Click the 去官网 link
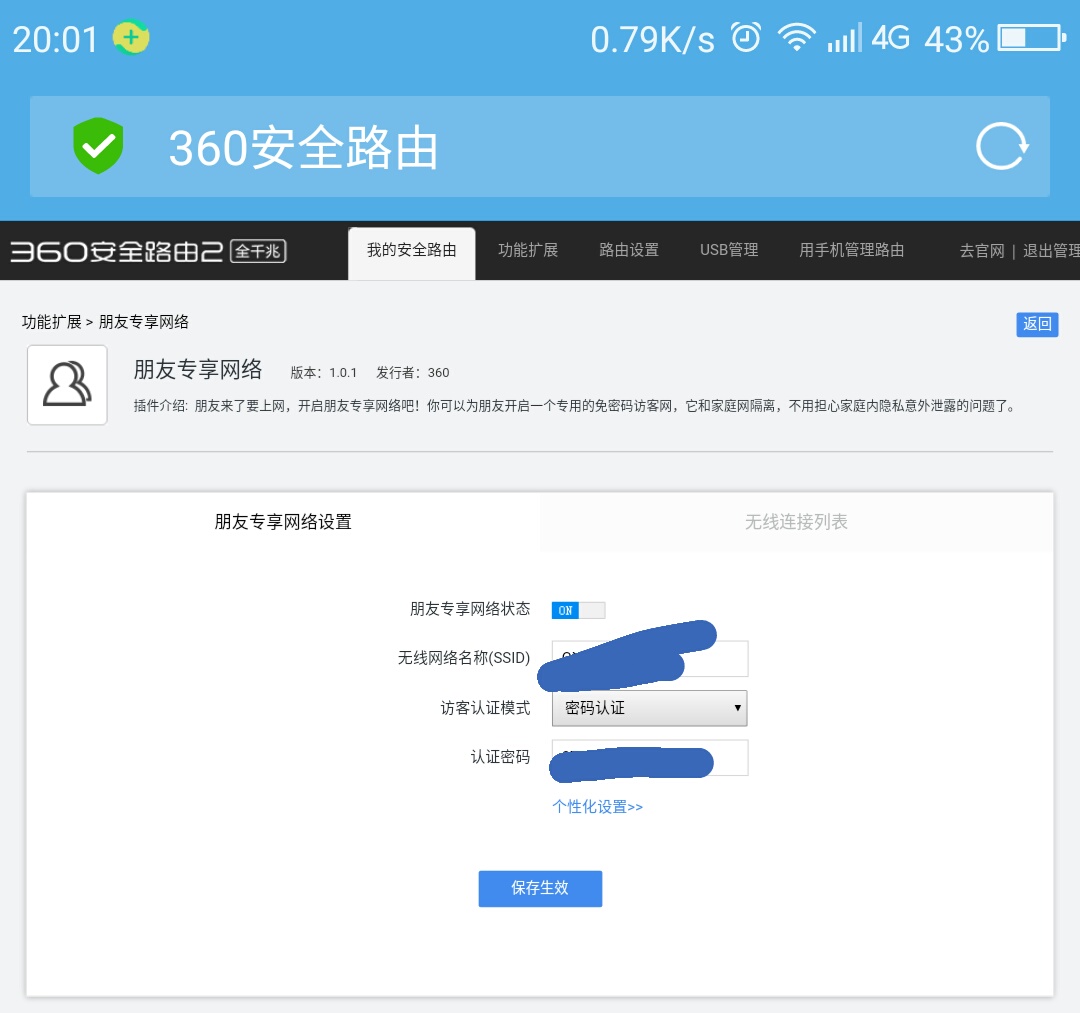The width and height of the screenshot is (1080, 1013). [x=981, y=252]
